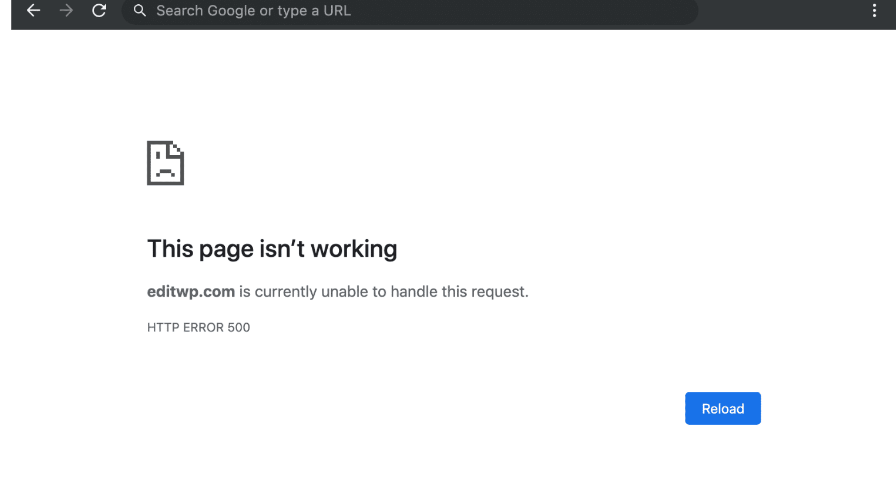Click the word "HTTP" in the error code
The width and height of the screenshot is (896, 490).
[x=162, y=327]
